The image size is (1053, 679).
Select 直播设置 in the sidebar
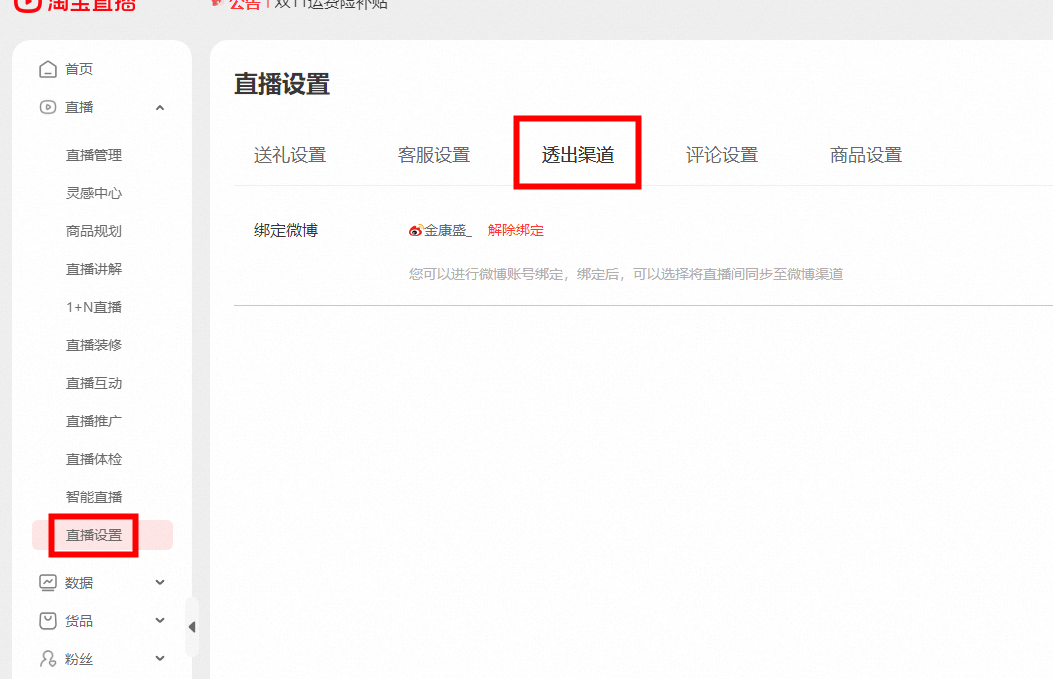click(103, 535)
